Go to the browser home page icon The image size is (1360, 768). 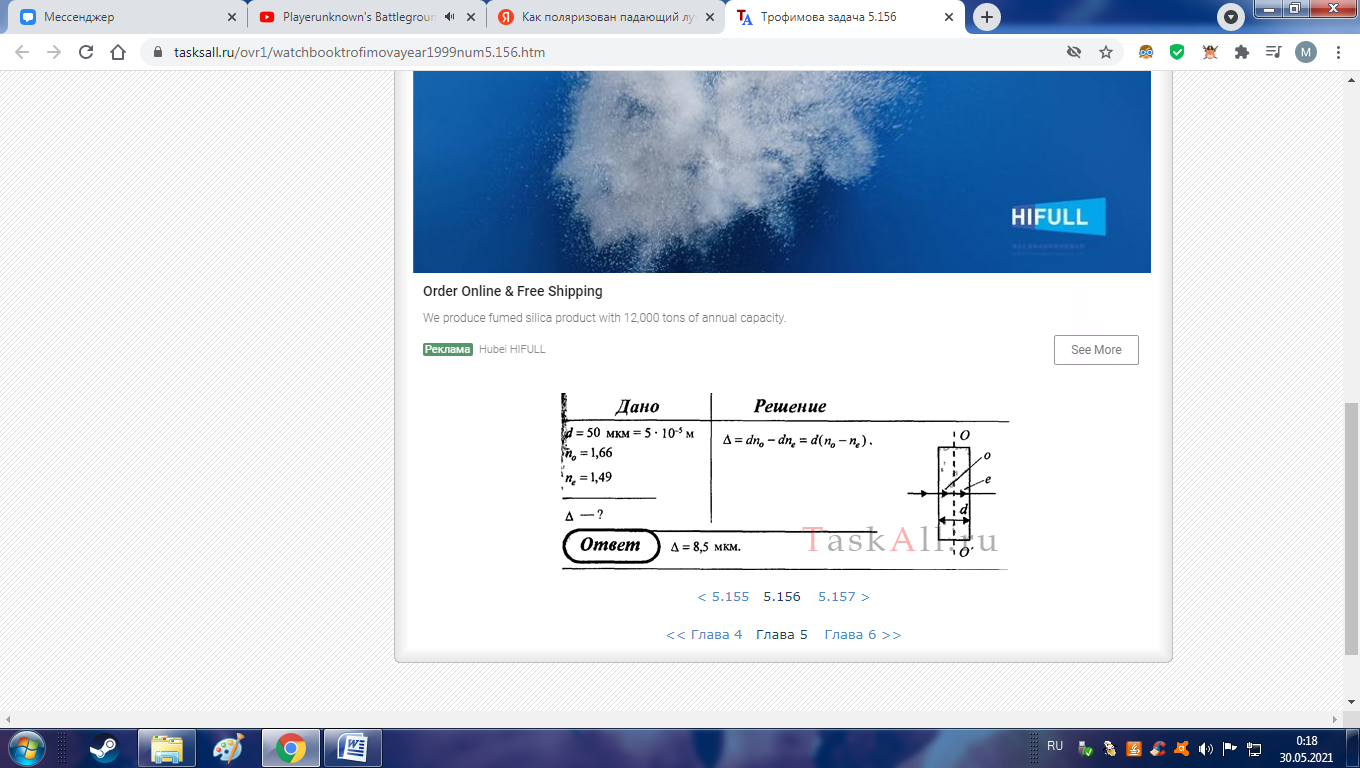(118, 52)
